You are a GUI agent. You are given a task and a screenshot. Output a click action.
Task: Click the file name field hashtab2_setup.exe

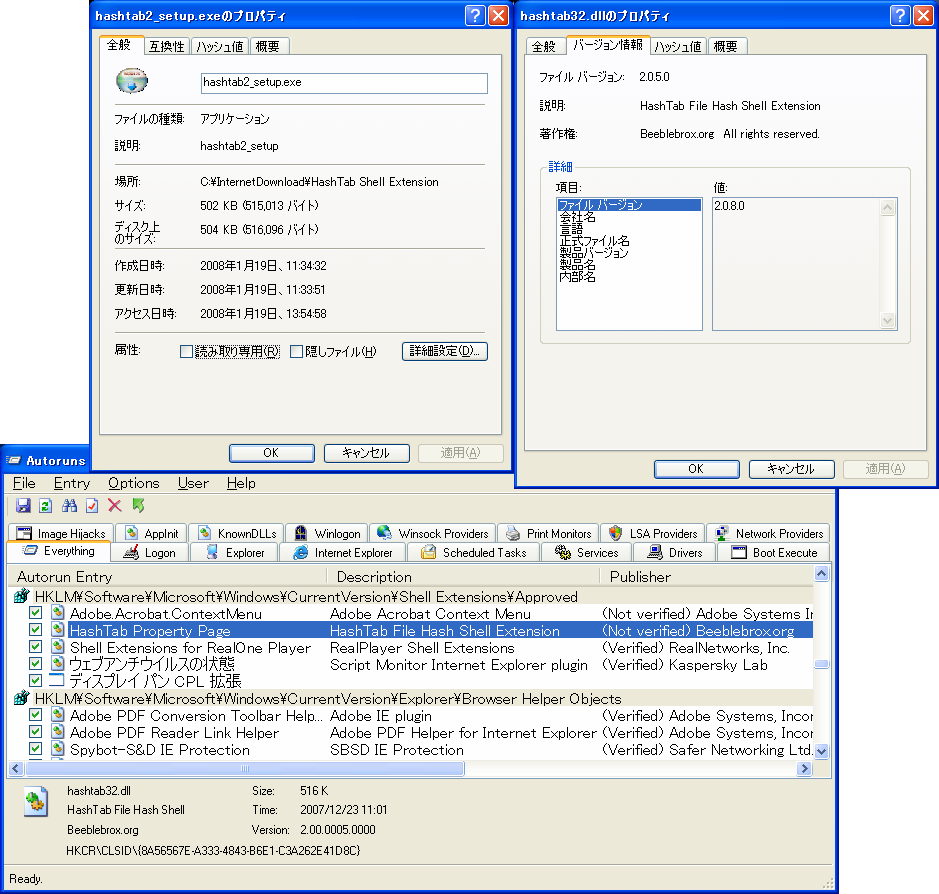(344, 83)
